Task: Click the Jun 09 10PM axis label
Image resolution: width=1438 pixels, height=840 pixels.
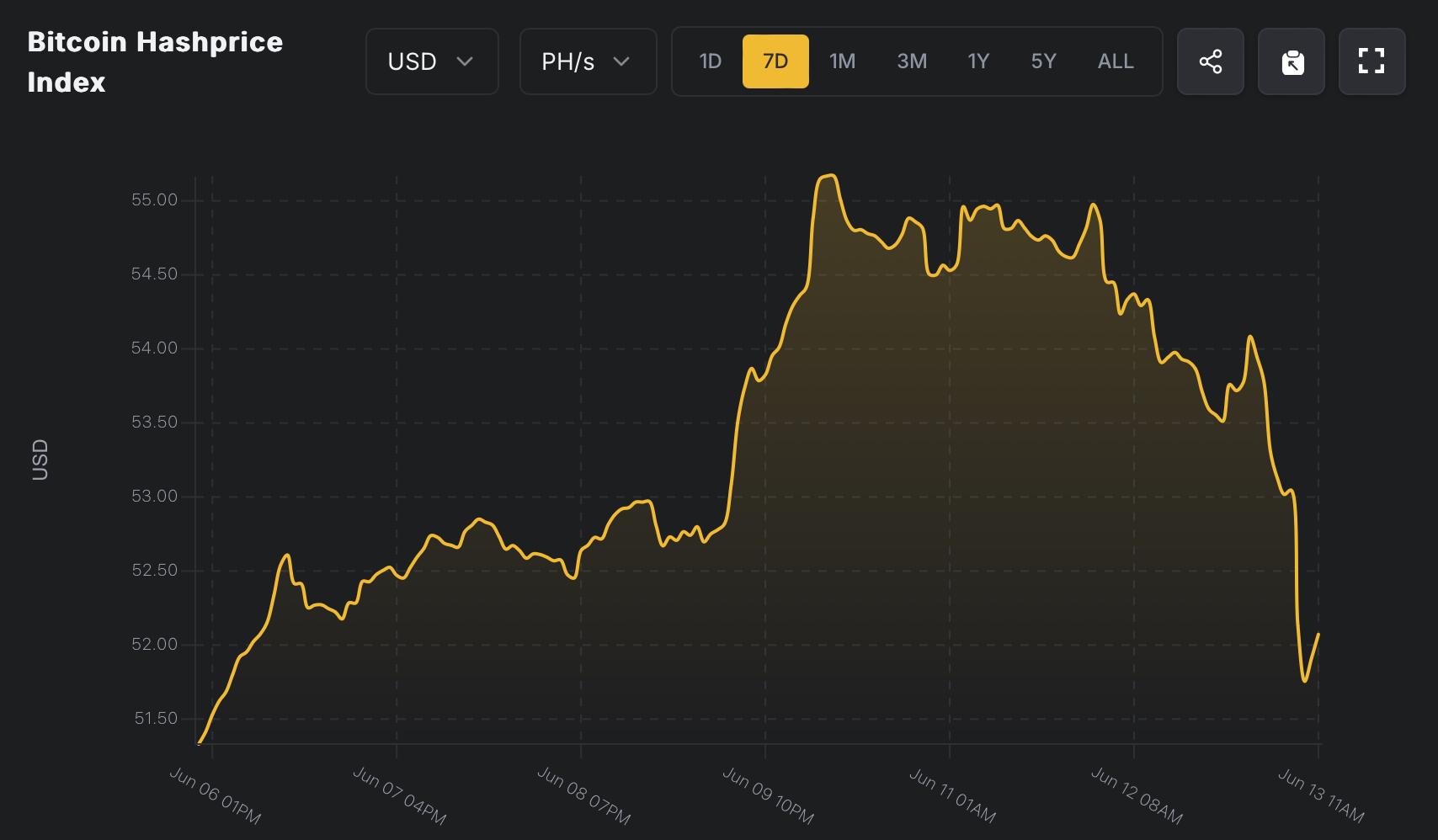Action: 768,795
